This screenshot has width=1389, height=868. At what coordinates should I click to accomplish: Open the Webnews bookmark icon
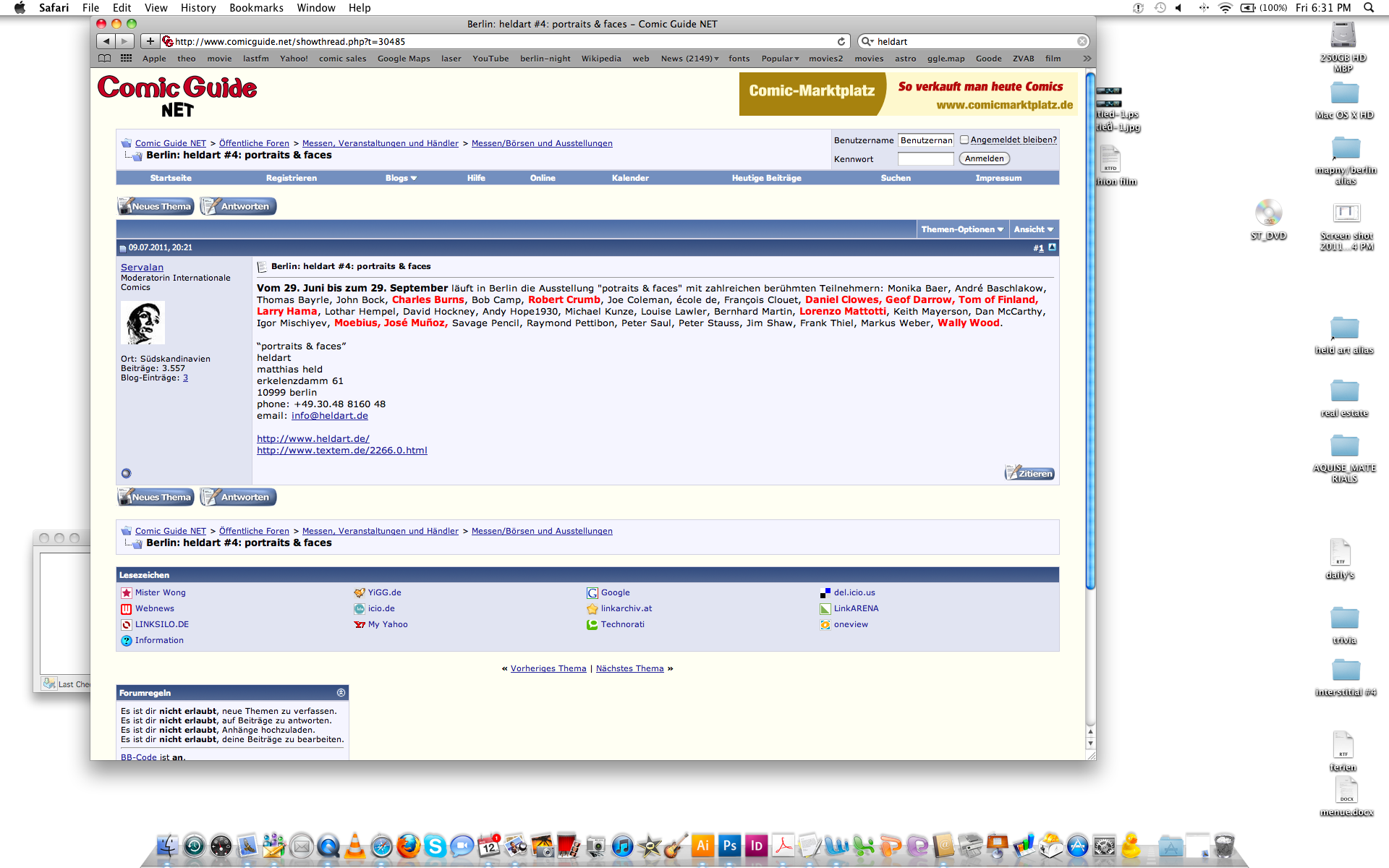127,608
